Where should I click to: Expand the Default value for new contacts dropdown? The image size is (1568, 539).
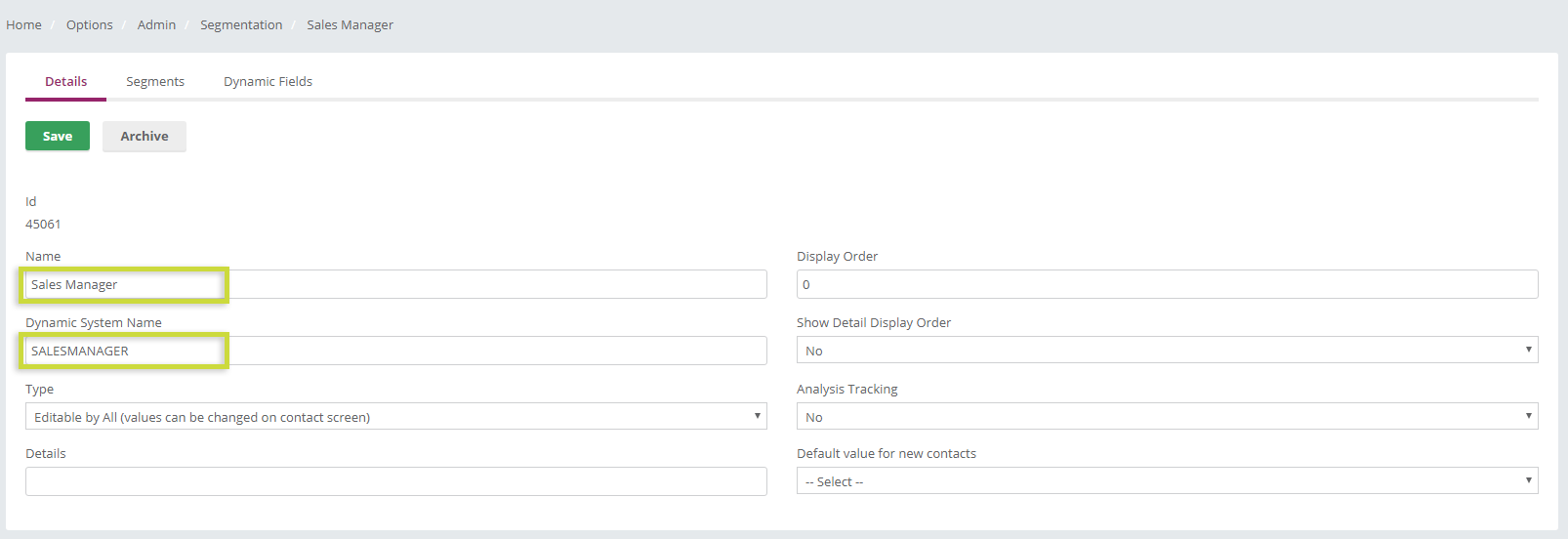[x=1168, y=481]
